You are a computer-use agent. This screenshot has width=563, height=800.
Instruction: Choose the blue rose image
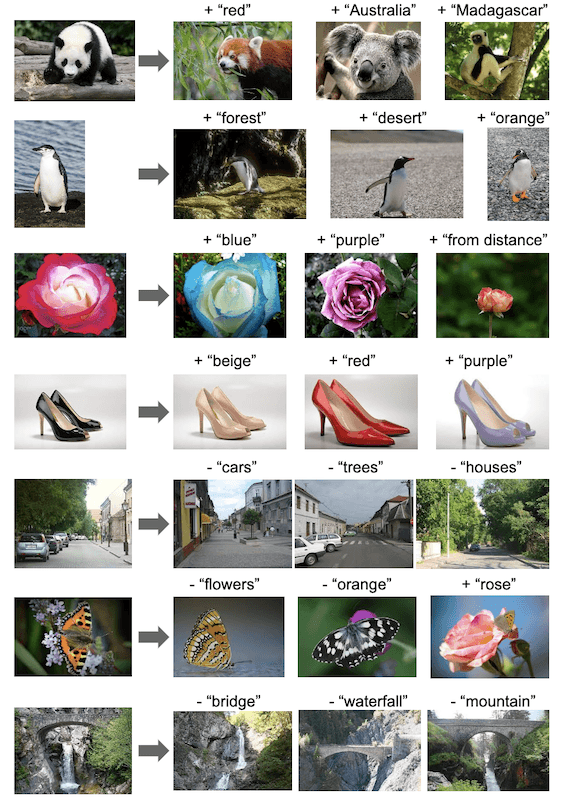(230, 295)
